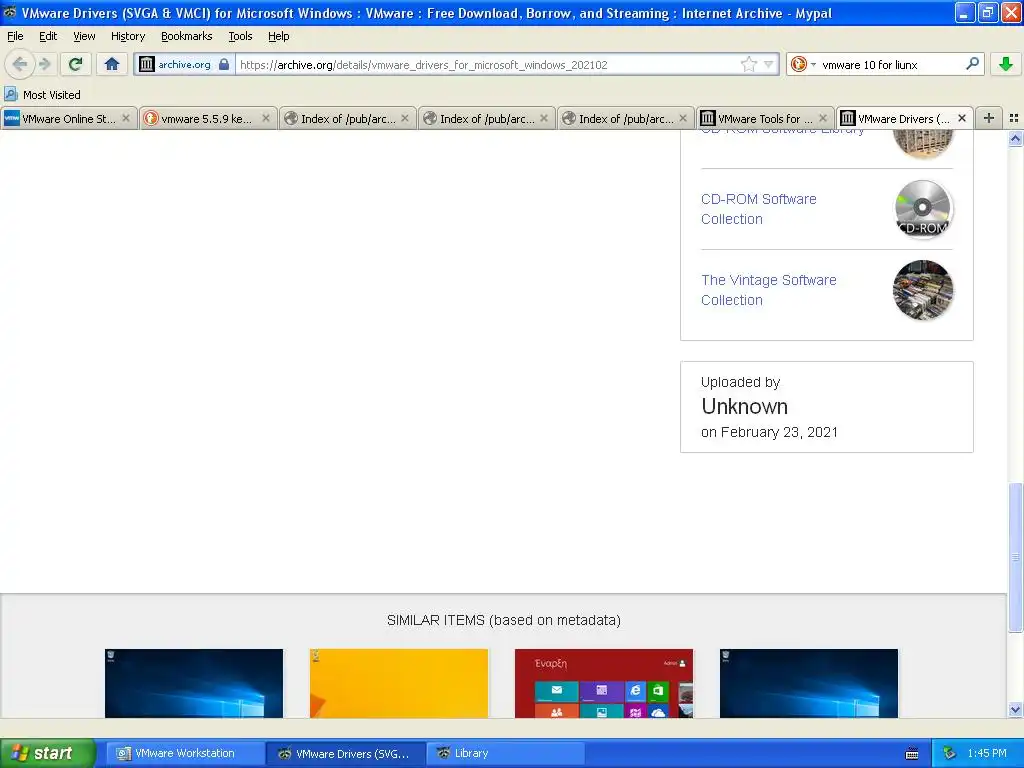
Task: Open the Windows start button
Action: 47,753
